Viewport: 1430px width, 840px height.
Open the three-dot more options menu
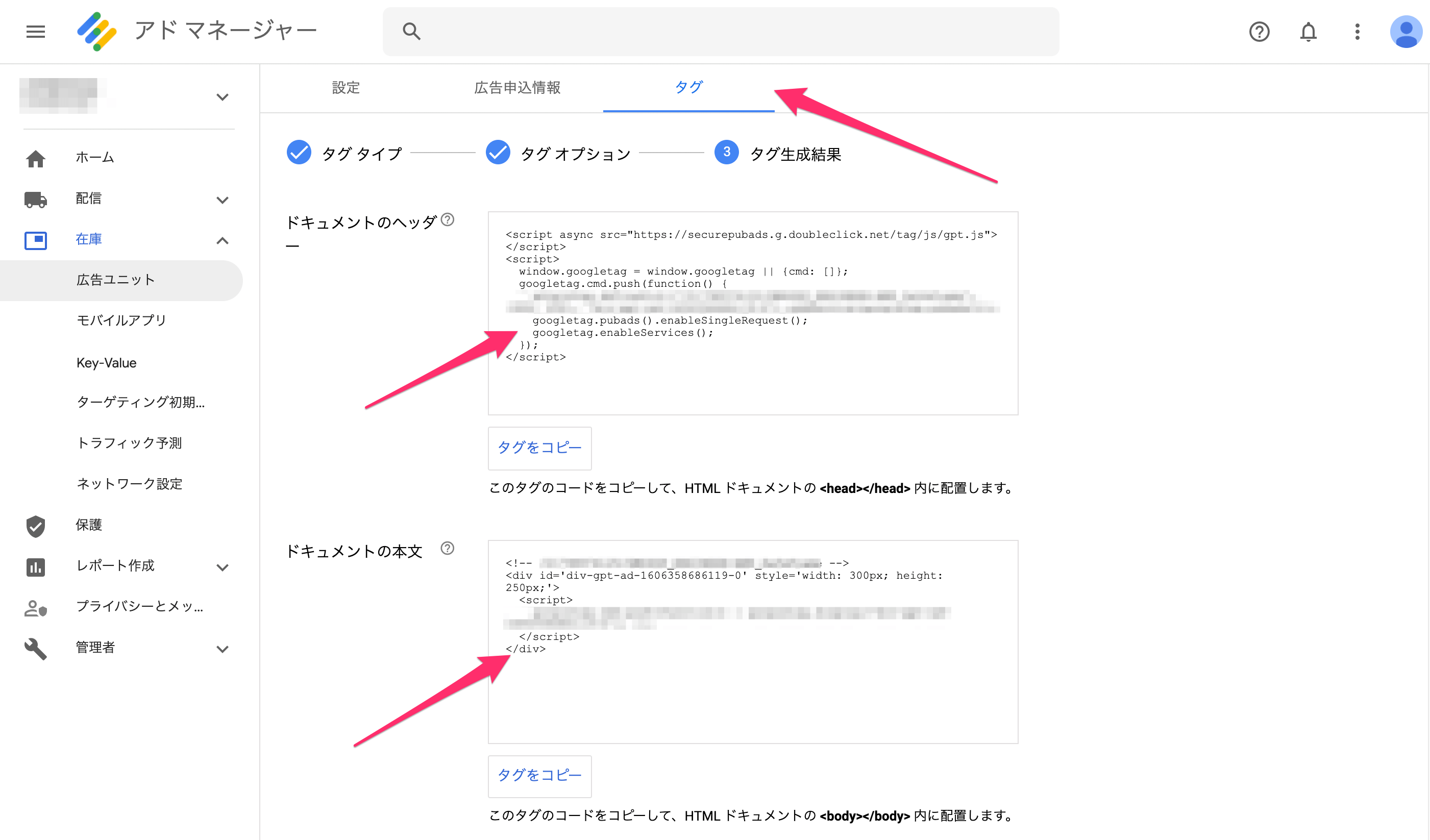click(x=1358, y=31)
